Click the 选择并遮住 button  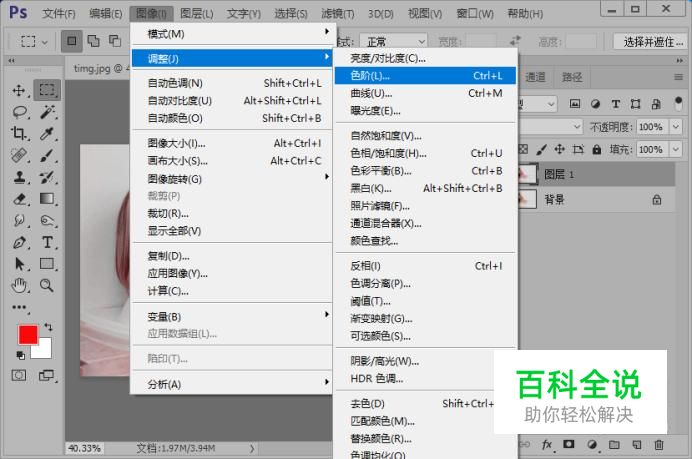point(653,42)
